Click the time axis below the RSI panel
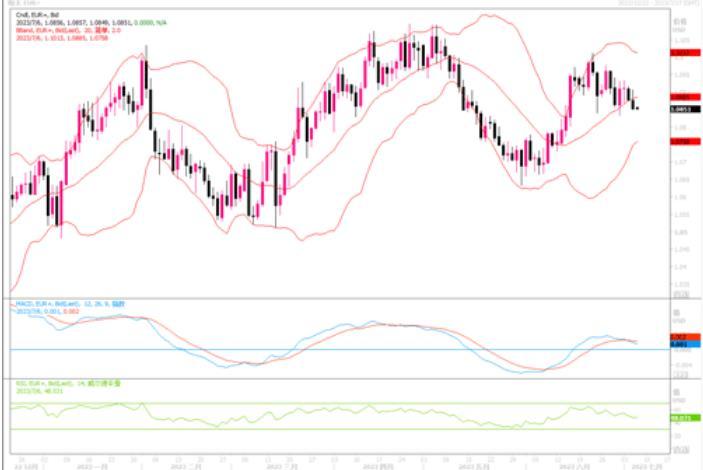 [x=330, y=464]
